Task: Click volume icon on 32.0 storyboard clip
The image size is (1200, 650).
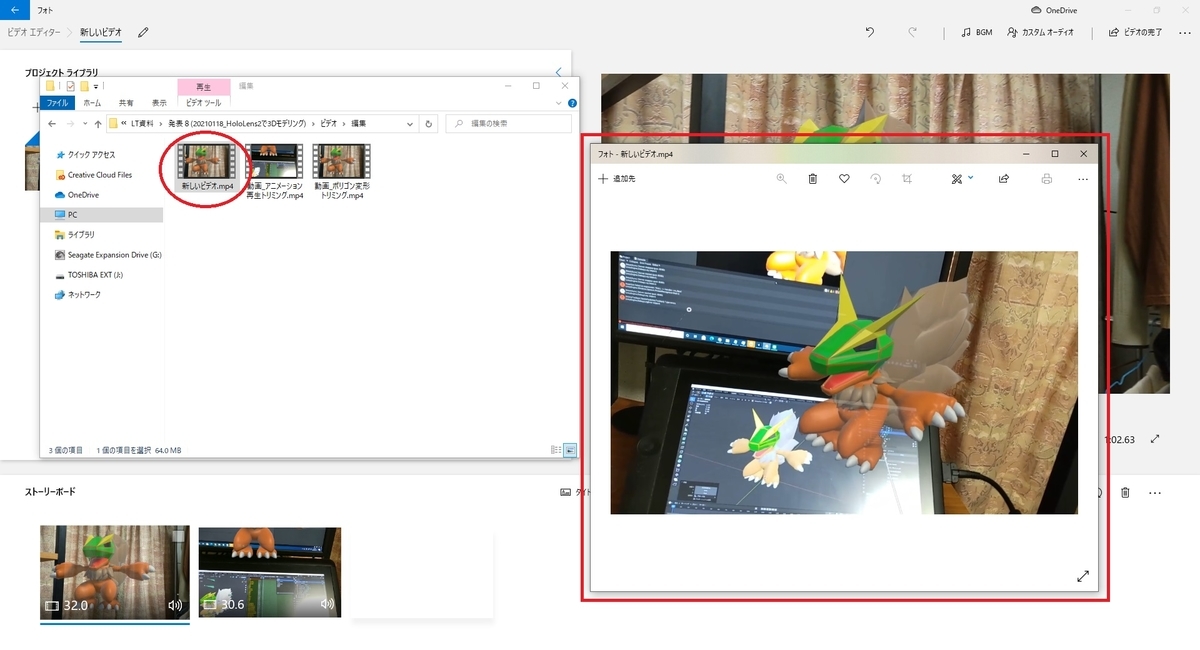Action: [x=176, y=605]
